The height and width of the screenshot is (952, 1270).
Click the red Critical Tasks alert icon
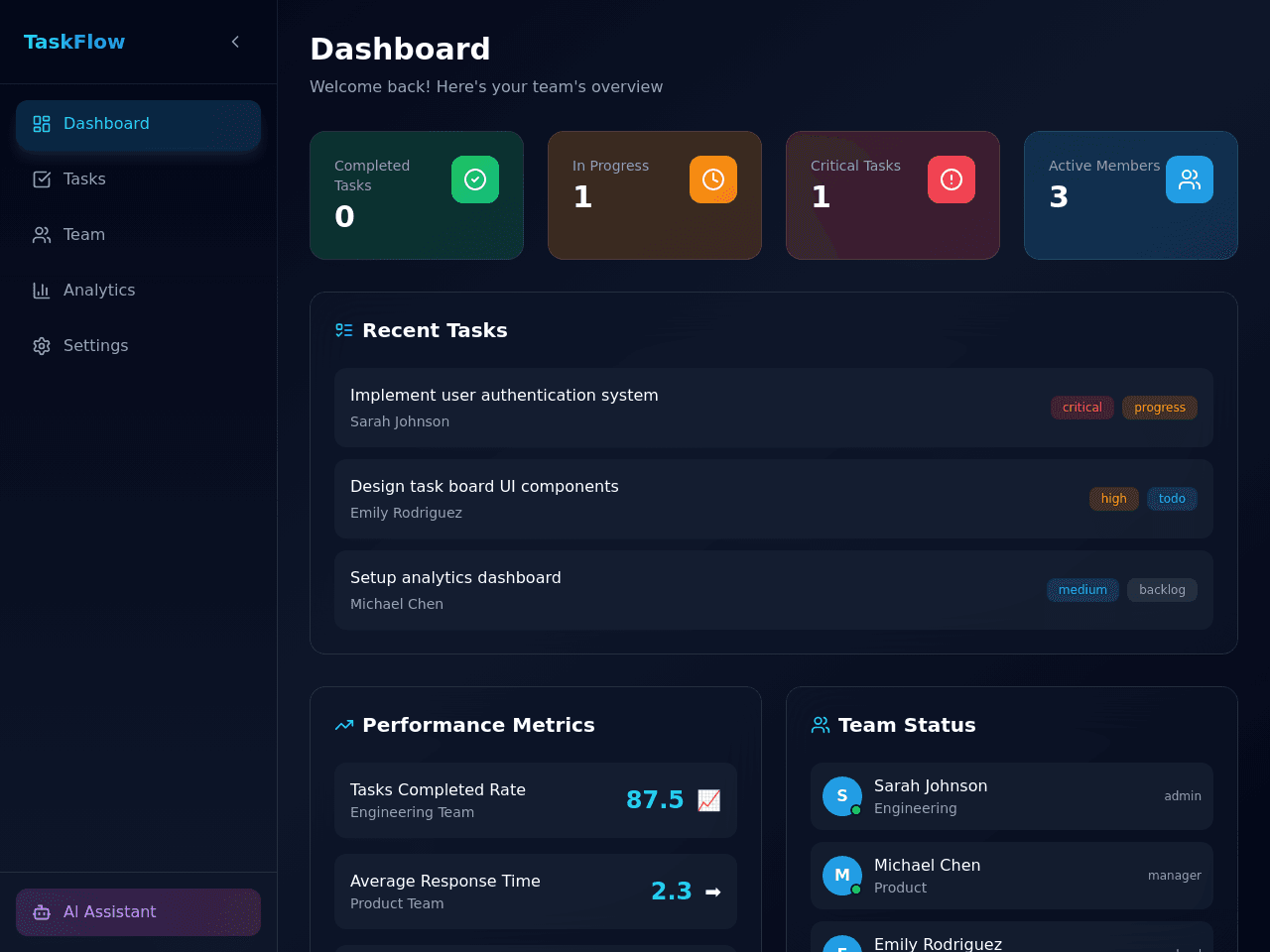coord(952,179)
